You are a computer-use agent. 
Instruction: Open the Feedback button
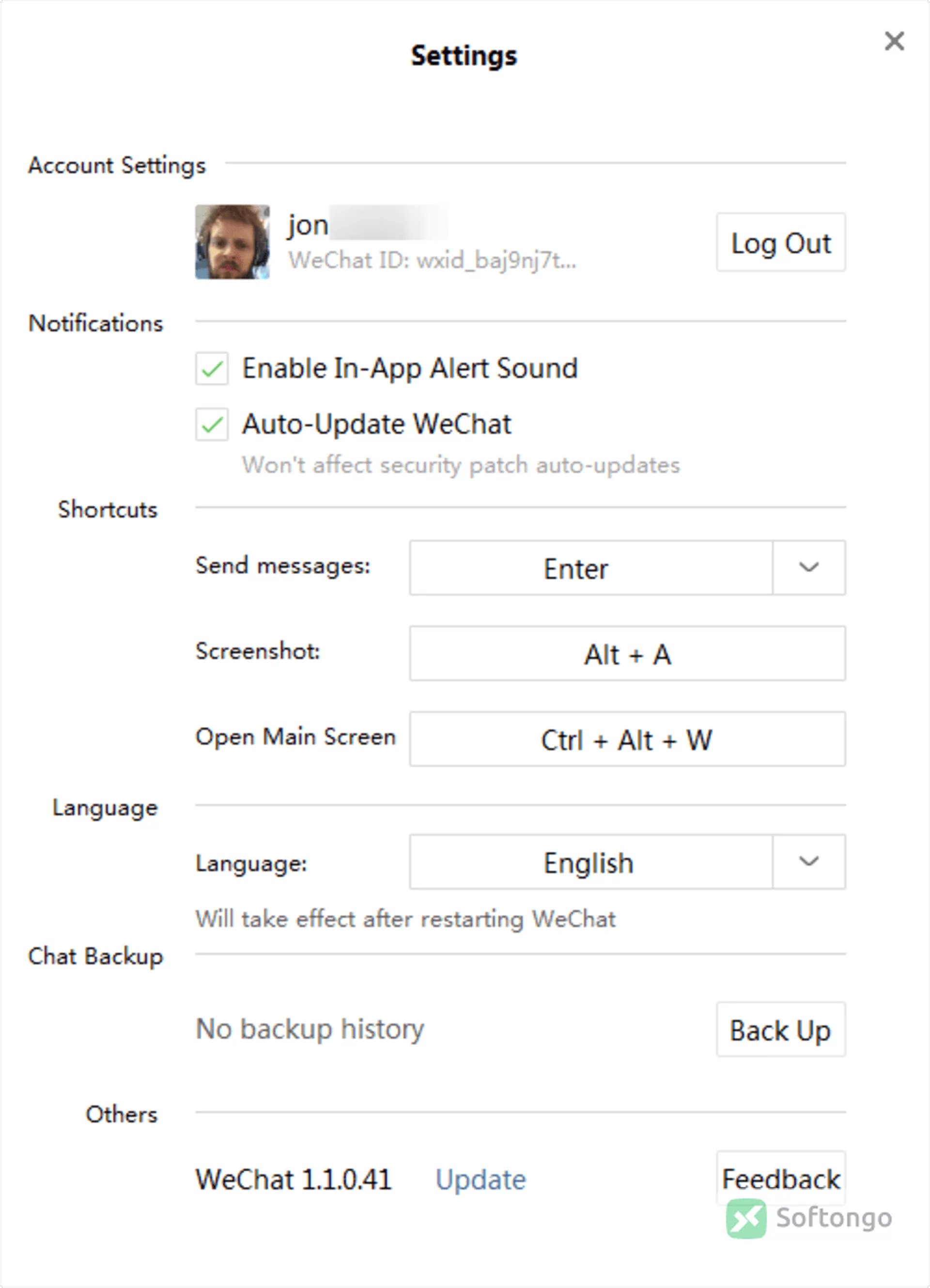tap(781, 1178)
